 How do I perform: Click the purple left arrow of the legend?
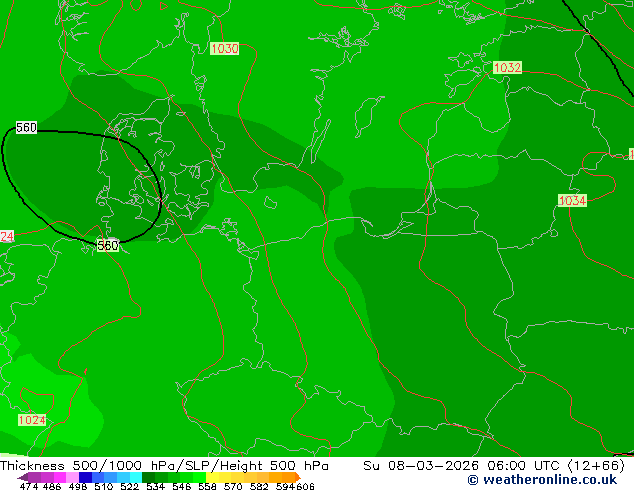tap(23, 477)
